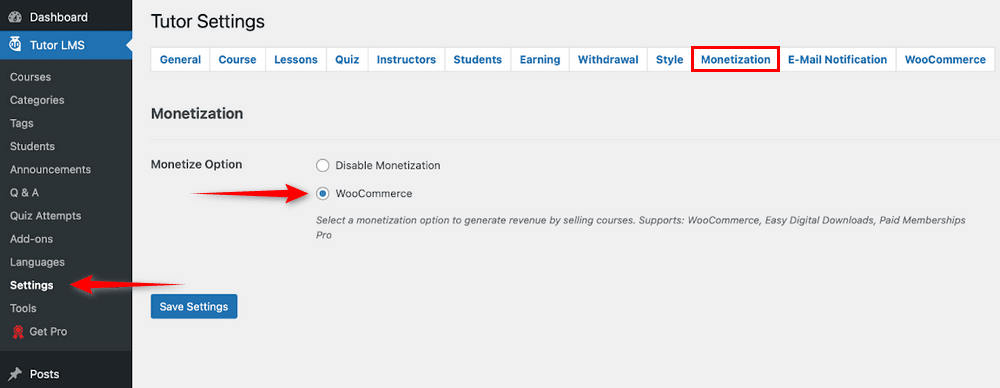Switch to the Withdrawal tab
The width and height of the screenshot is (1000, 388).
608,59
